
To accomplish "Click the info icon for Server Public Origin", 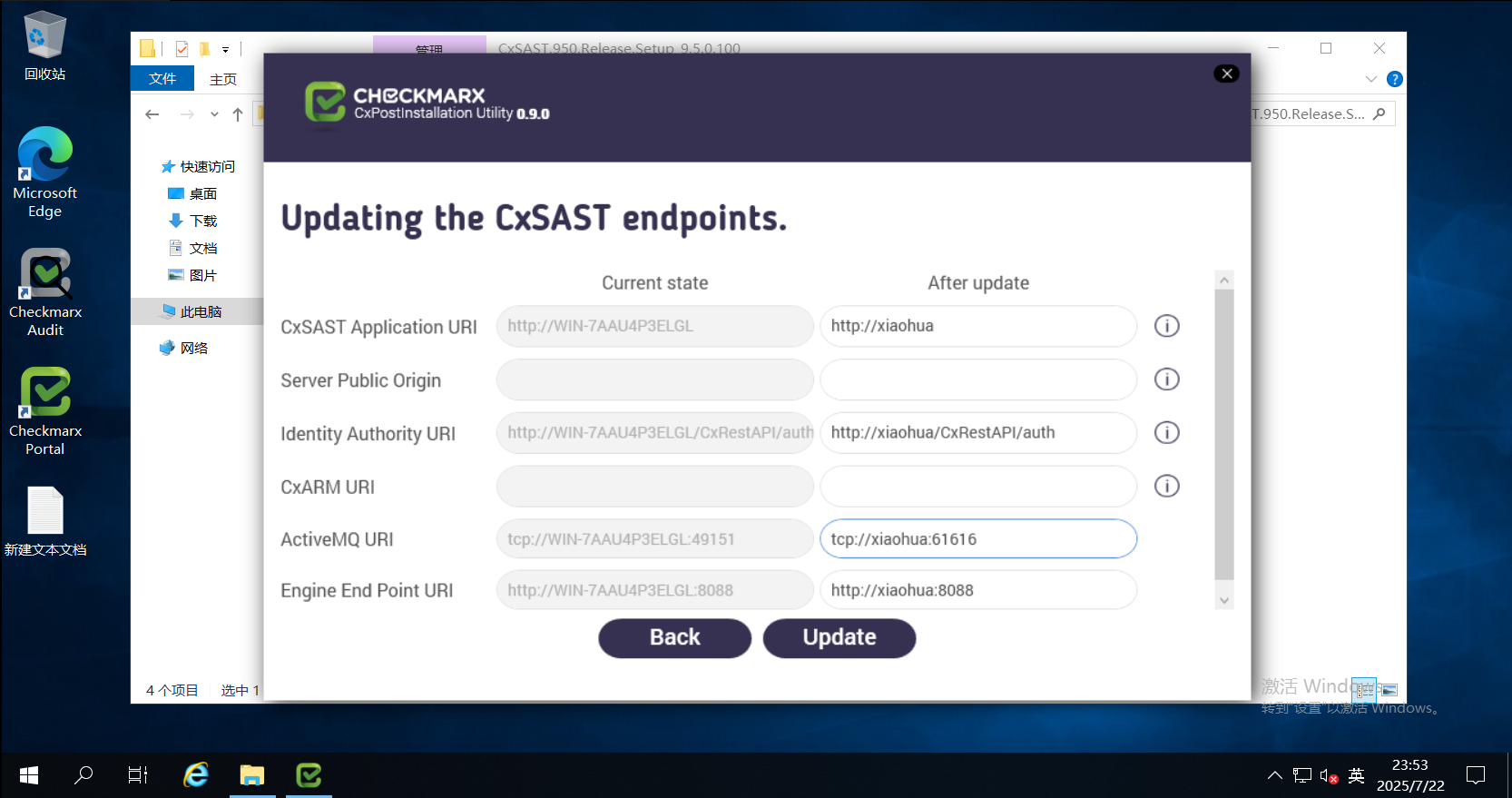I will click(x=1166, y=379).
